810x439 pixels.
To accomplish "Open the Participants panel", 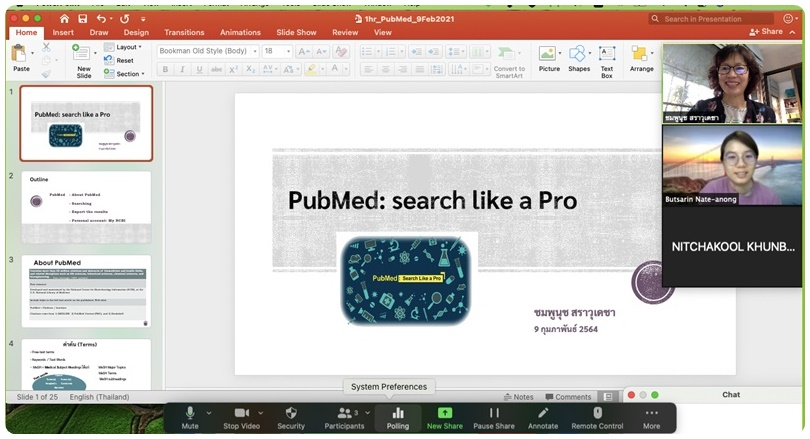I will 344,417.
